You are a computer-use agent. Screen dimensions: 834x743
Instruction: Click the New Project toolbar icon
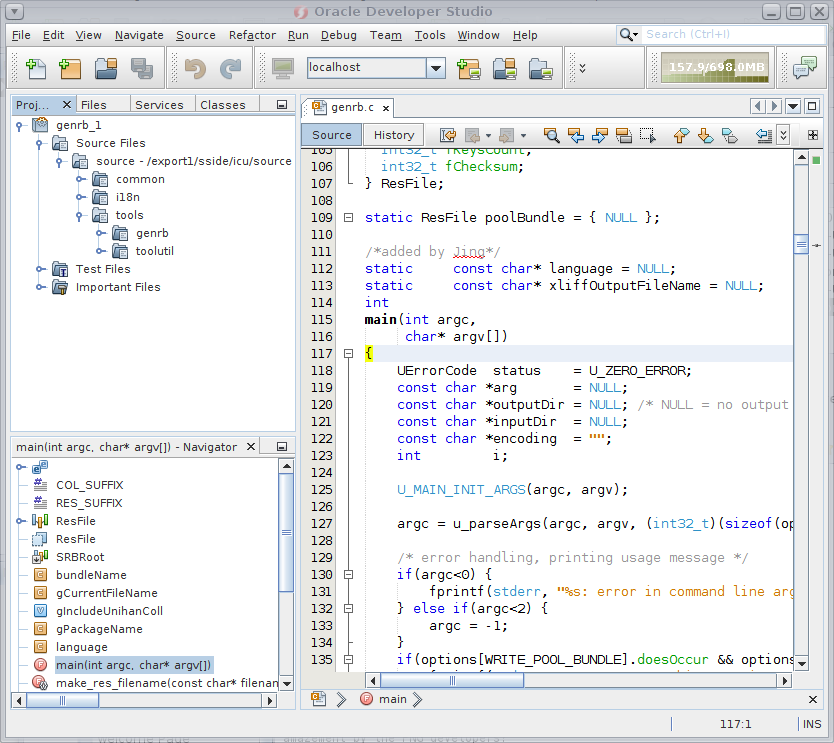(70, 69)
